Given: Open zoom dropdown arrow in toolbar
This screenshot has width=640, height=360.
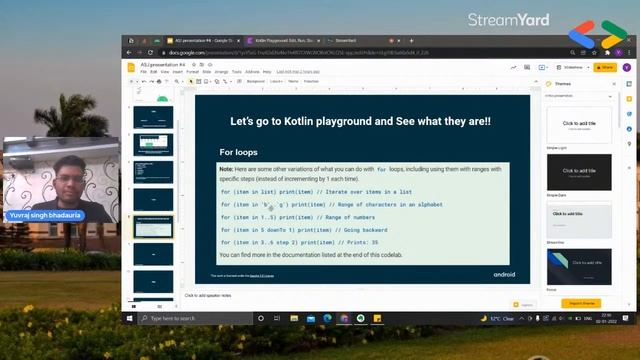Looking at the screenshot, I should click(x=182, y=82).
